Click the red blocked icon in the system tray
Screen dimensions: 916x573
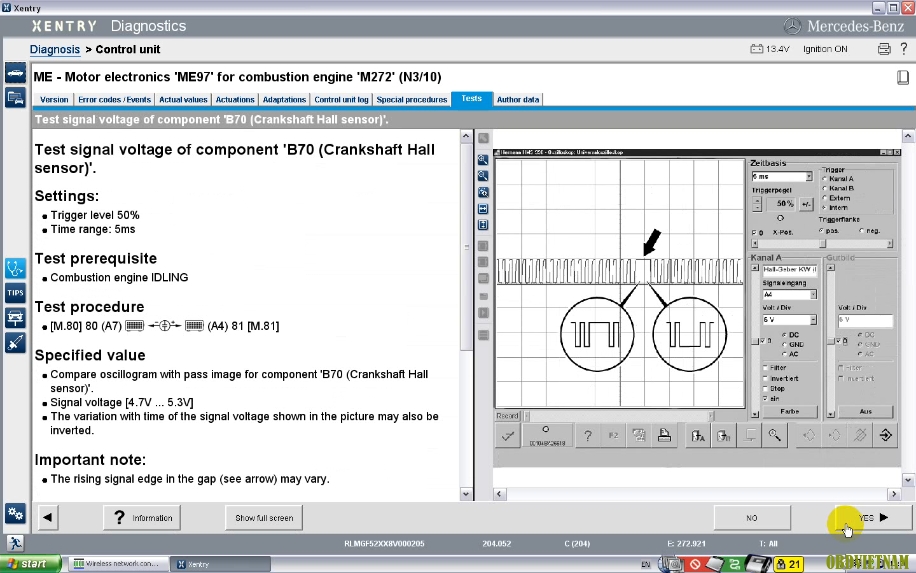pos(695,564)
